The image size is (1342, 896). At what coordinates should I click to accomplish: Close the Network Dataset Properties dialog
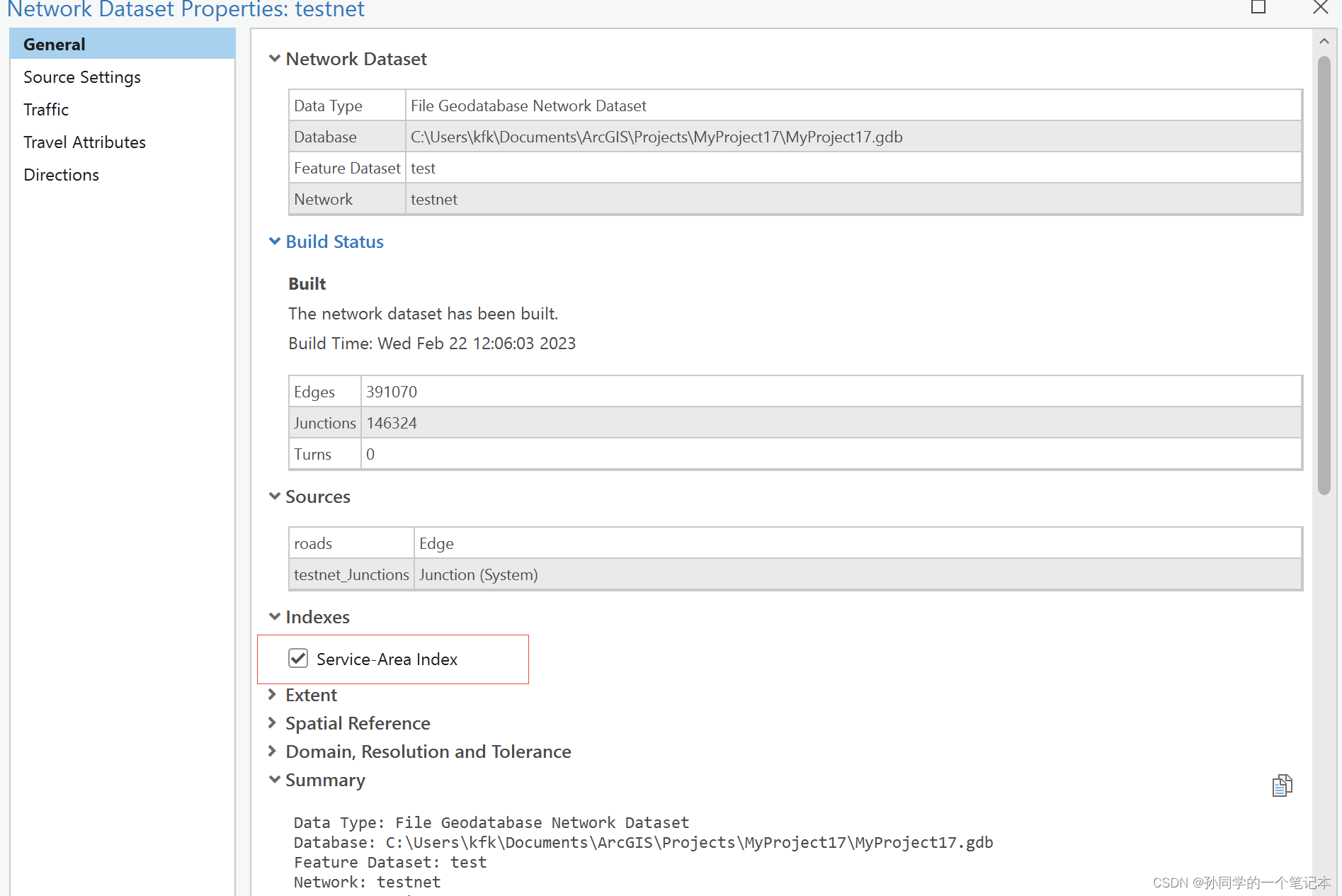(x=1320, y=7)
